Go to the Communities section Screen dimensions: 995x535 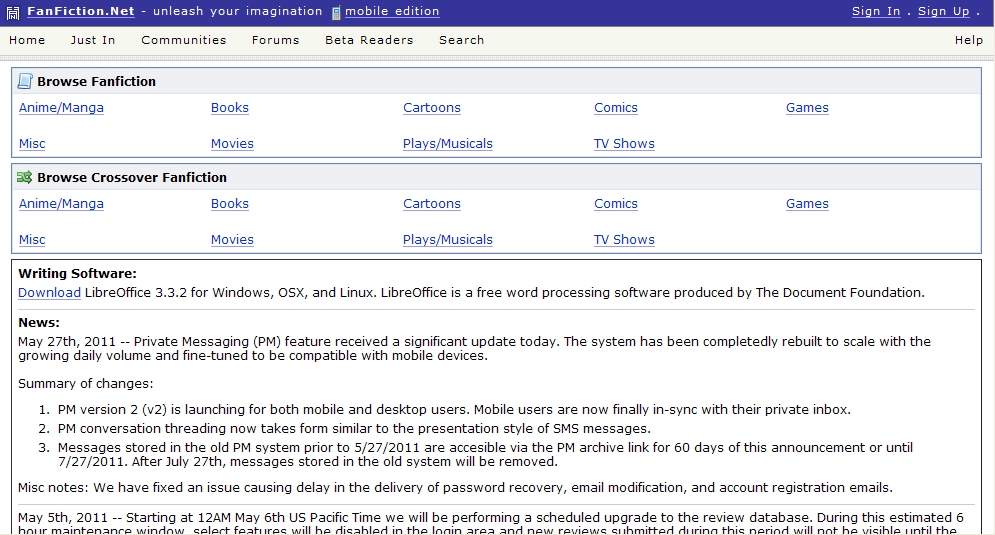[x=184, y=40]
